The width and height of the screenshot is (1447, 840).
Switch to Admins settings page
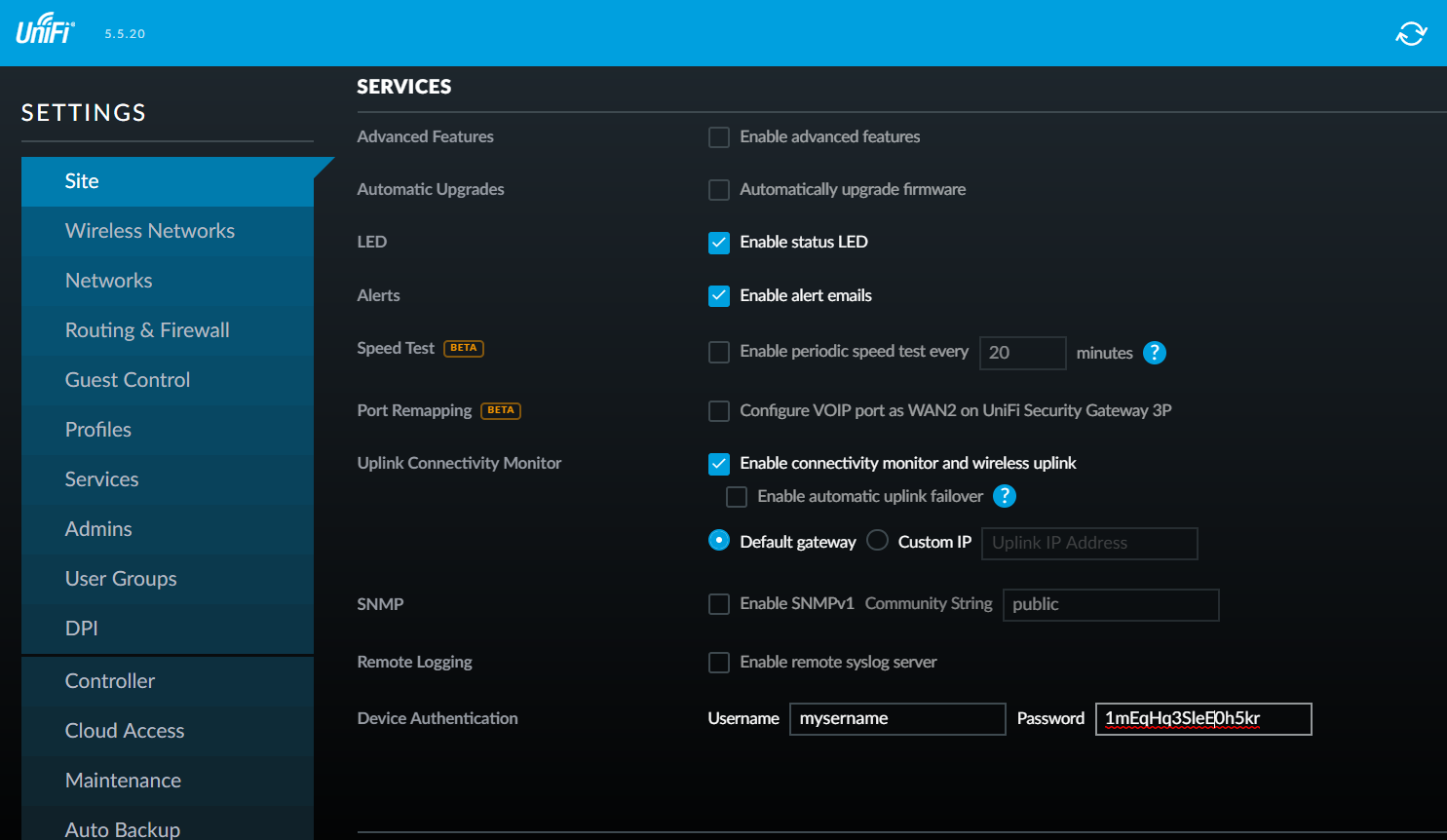[x=98, y=529]
